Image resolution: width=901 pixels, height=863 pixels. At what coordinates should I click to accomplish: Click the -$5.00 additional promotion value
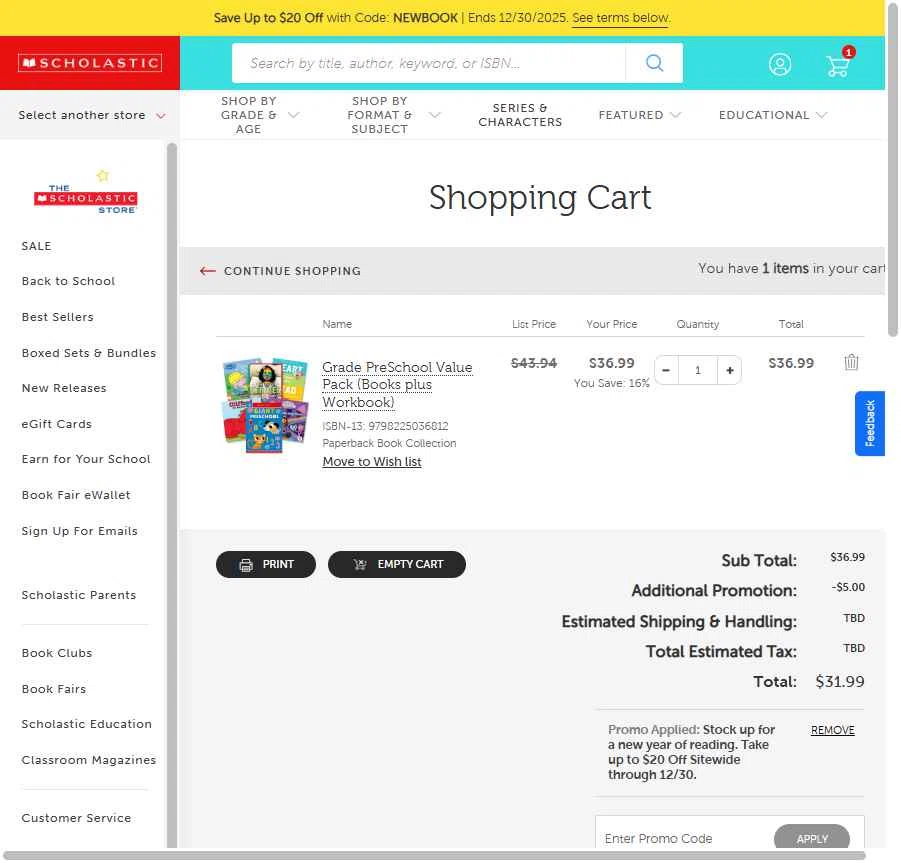tap(848, 587)
